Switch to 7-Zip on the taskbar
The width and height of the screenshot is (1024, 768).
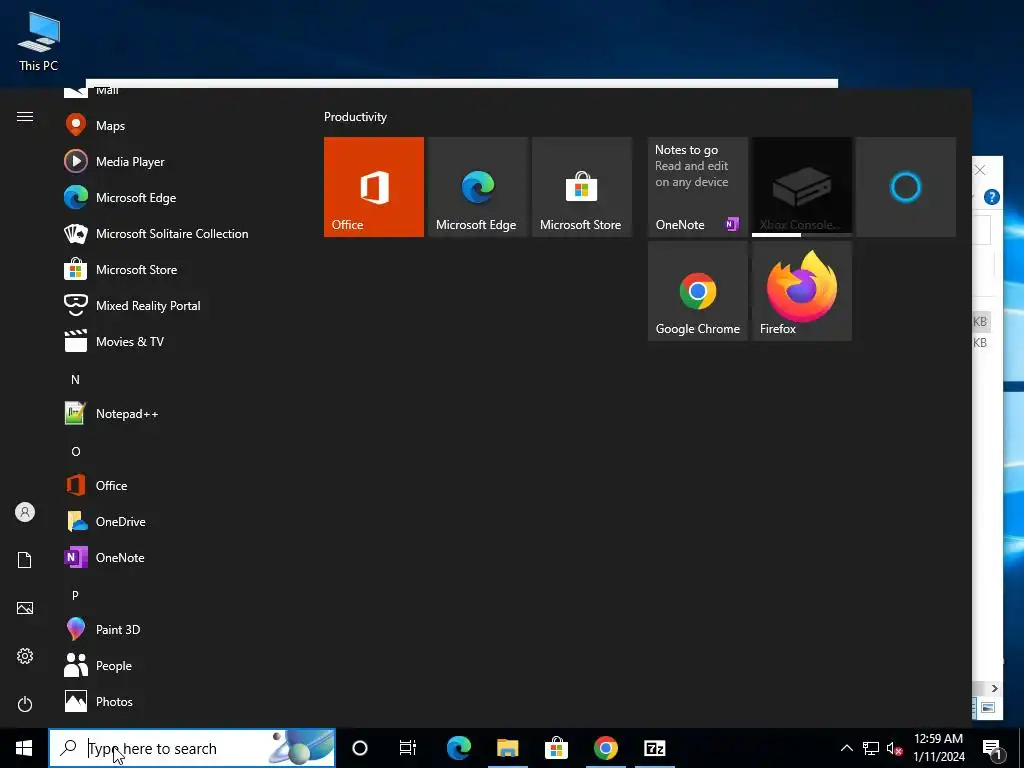point(654,748)
